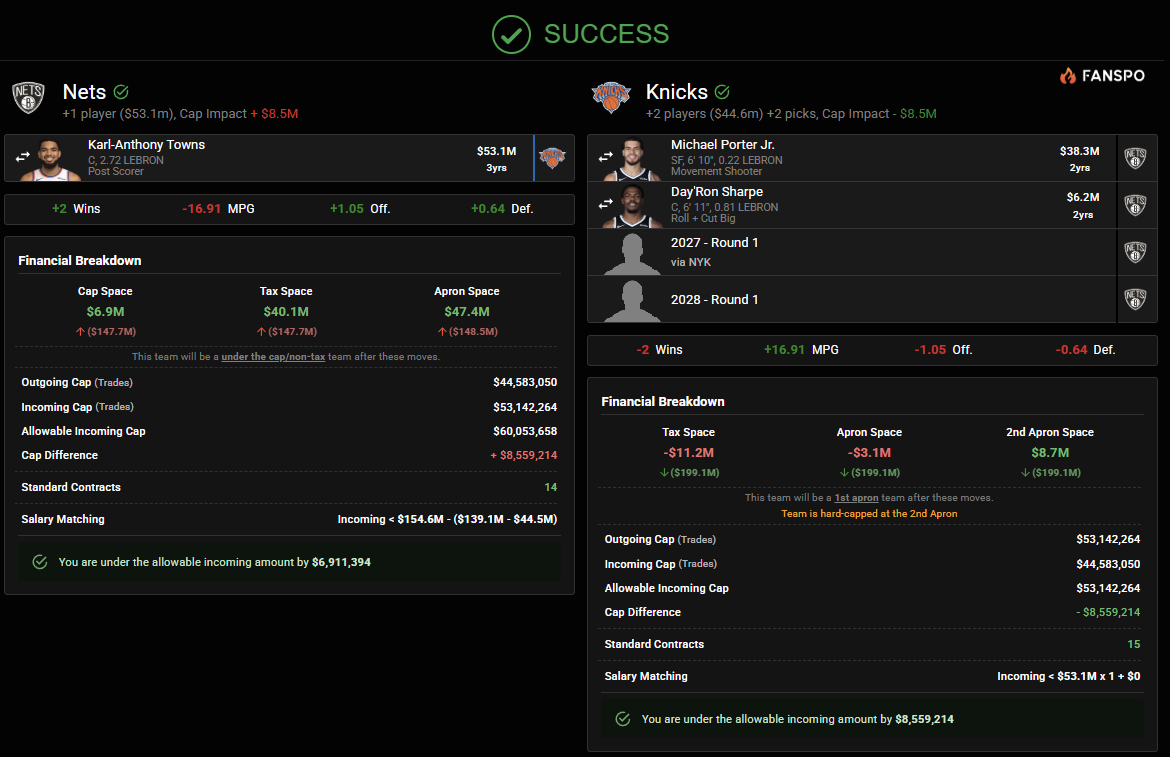Click Knicks Cap Difference - $8,559,214

click(1107, 612)
